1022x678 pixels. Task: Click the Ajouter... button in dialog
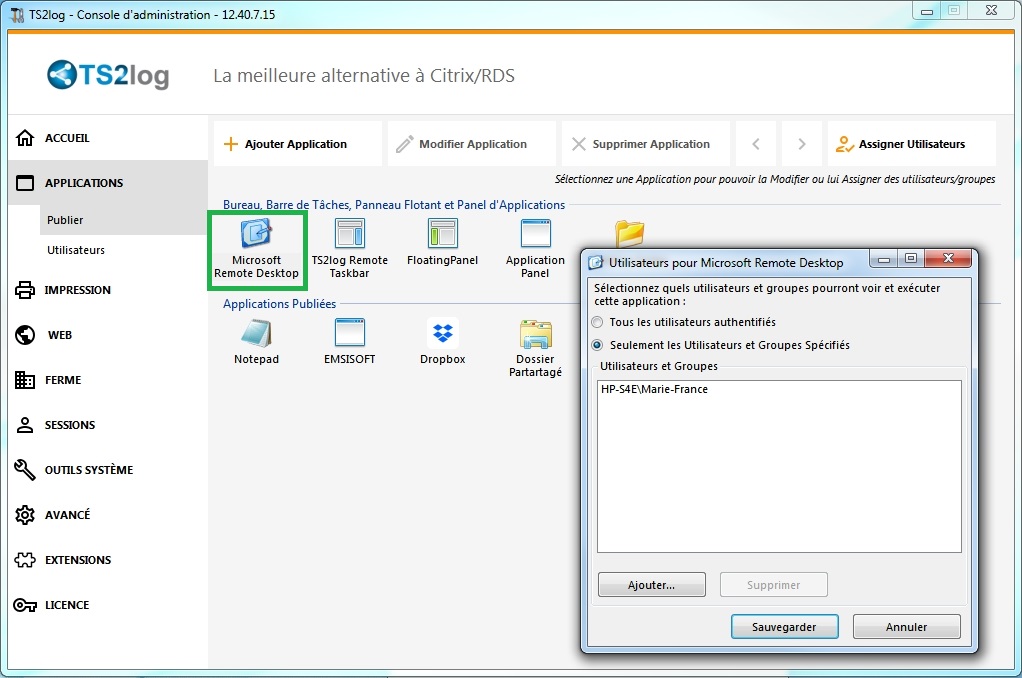(x=652, y=585)
